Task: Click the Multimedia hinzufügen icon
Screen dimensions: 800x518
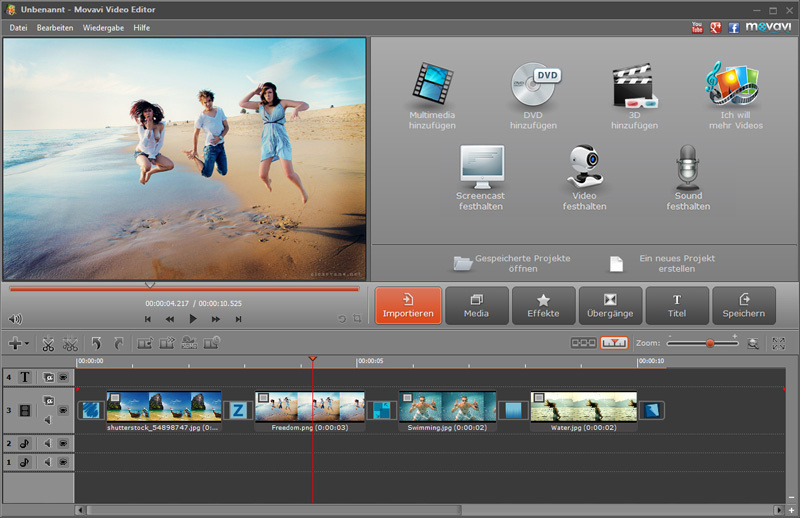Action: pos(432,86)
